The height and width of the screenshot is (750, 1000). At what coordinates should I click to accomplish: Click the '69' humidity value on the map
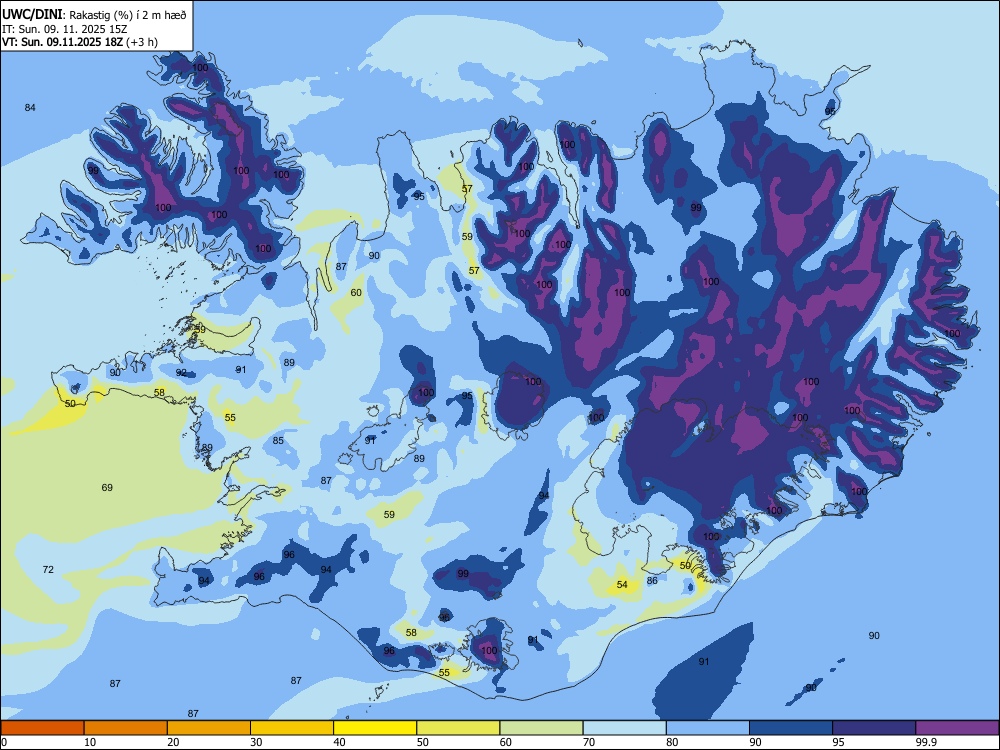click(x=107, y=487)
